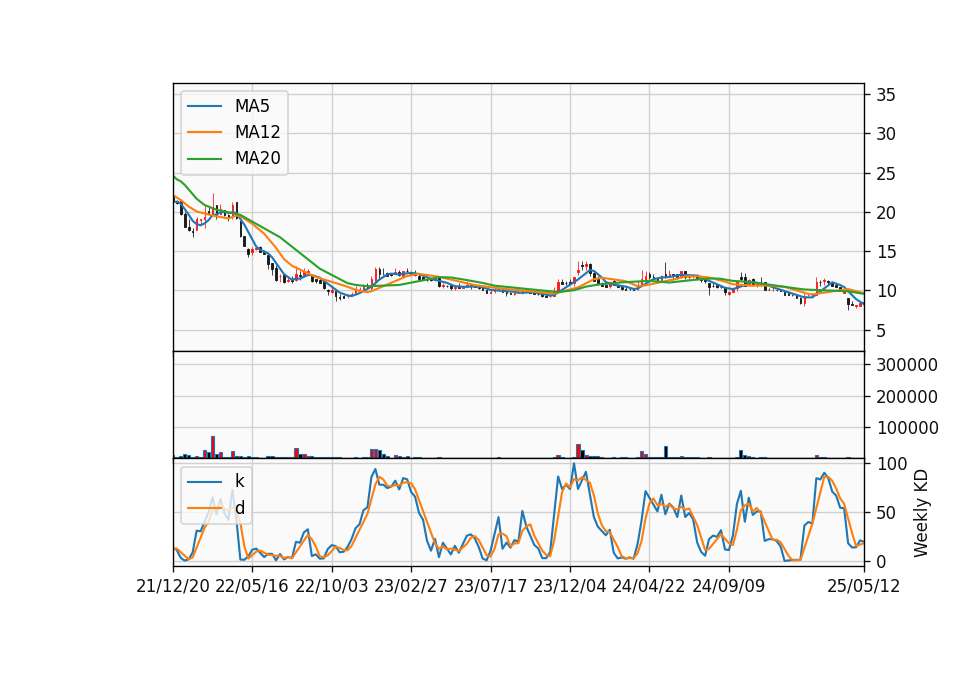
Task: Click the price axis value 15
Action: click(x=886, y=252)
